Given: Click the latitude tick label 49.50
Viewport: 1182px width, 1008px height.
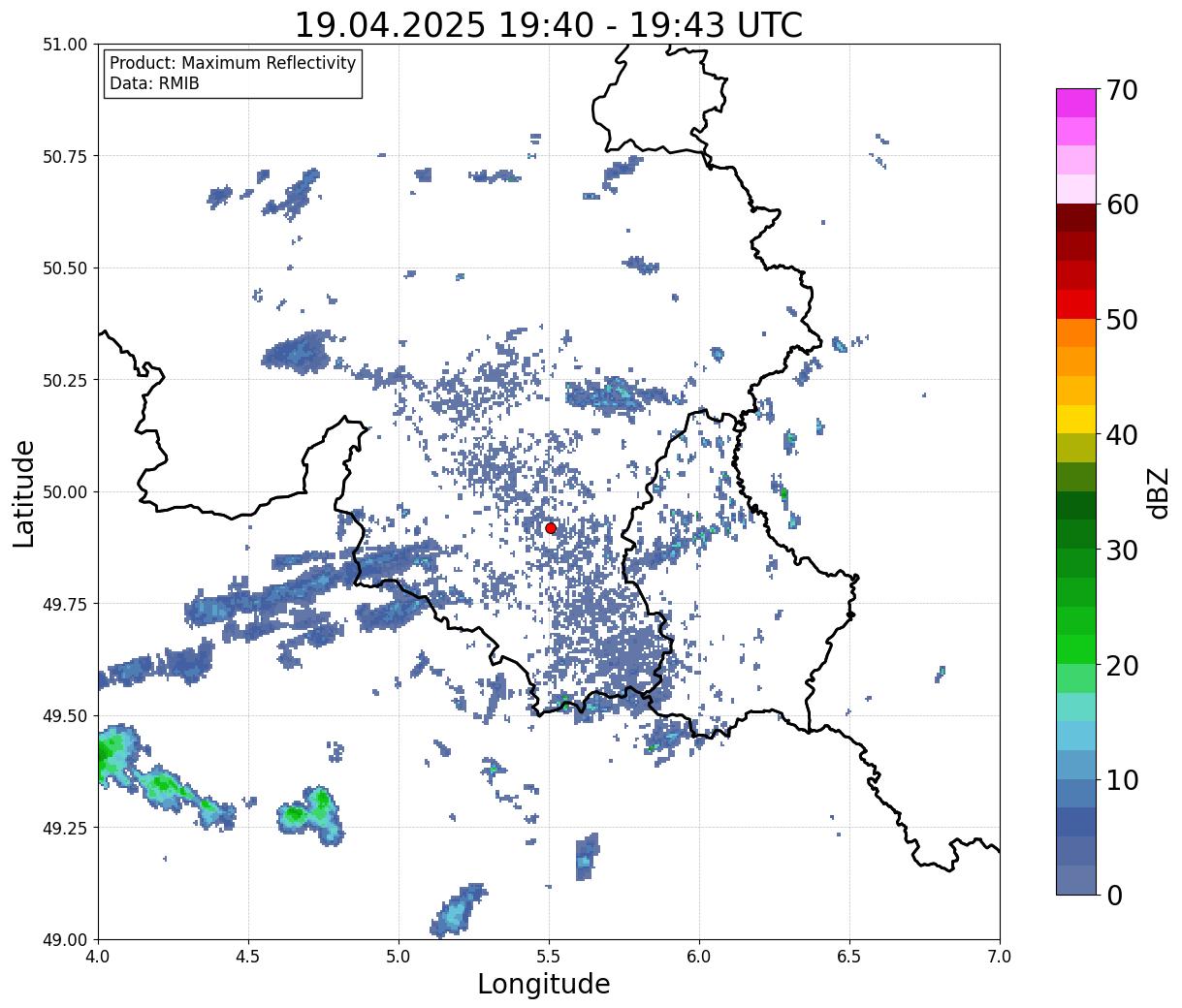Looking at the screenshot, I should [65, 716].
